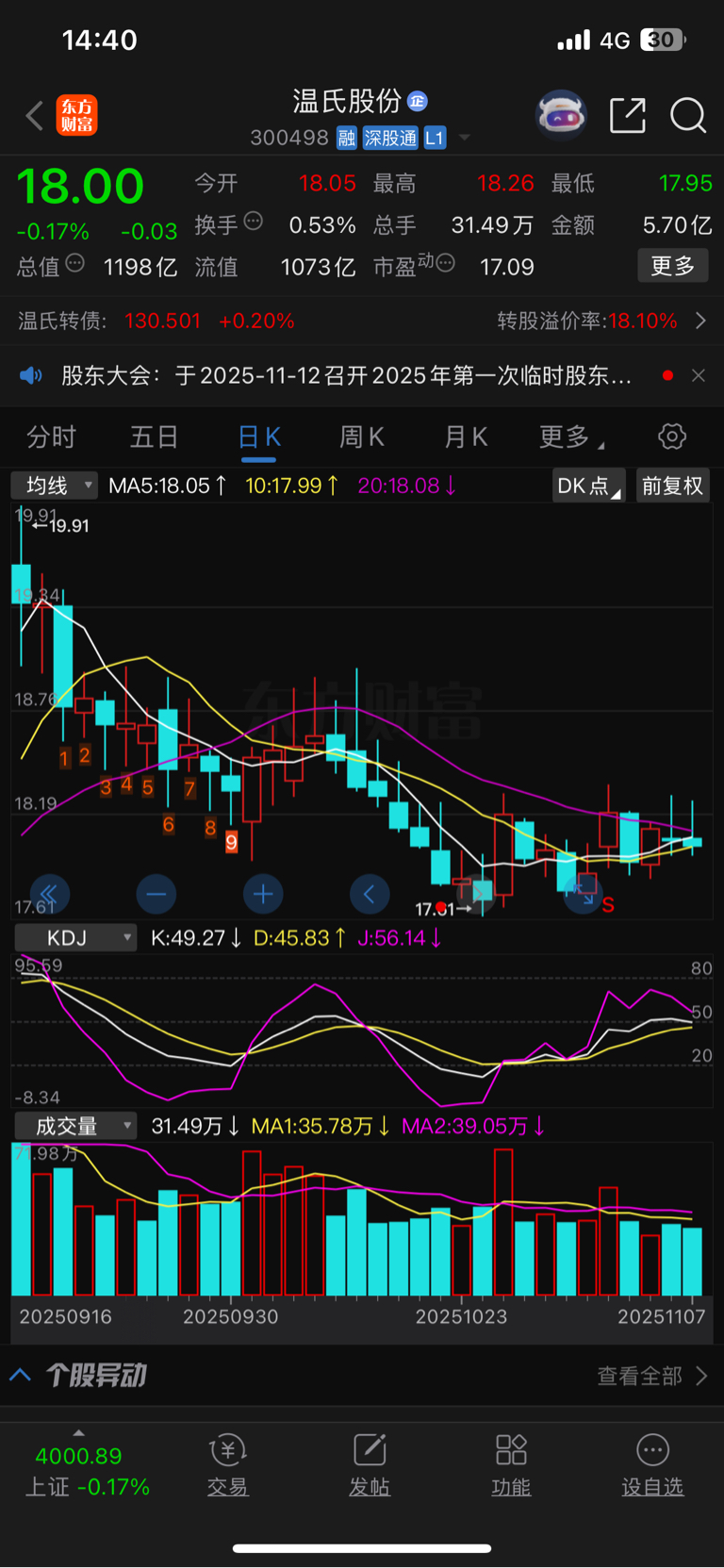Tap the blue 企 badge beside 温氏股份
The image size is (724, 1568).
point(418,101)
